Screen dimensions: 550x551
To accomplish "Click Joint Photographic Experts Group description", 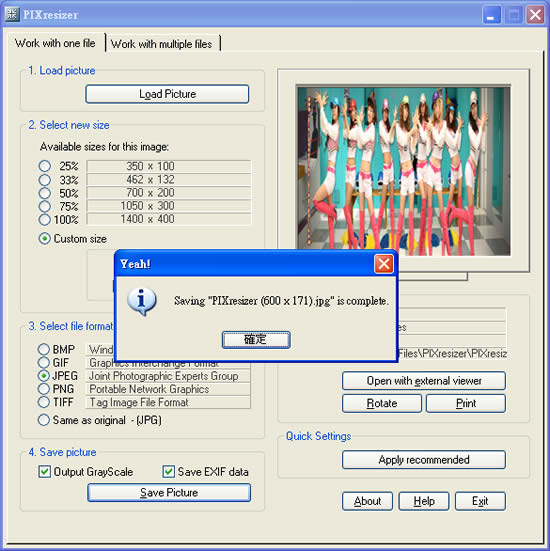I will pos(168,376).
